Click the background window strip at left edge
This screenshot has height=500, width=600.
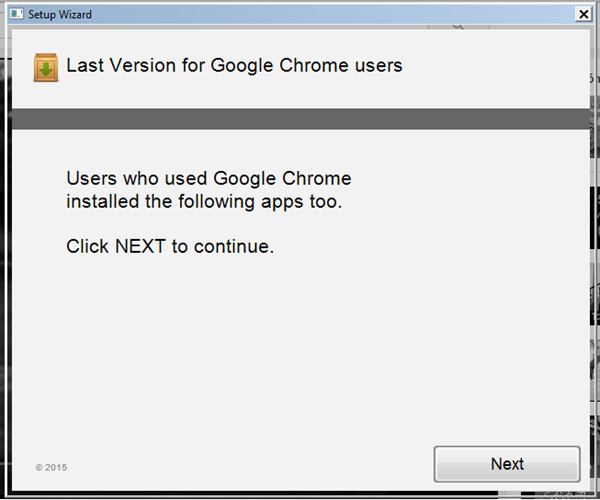(x=4, y=250)
